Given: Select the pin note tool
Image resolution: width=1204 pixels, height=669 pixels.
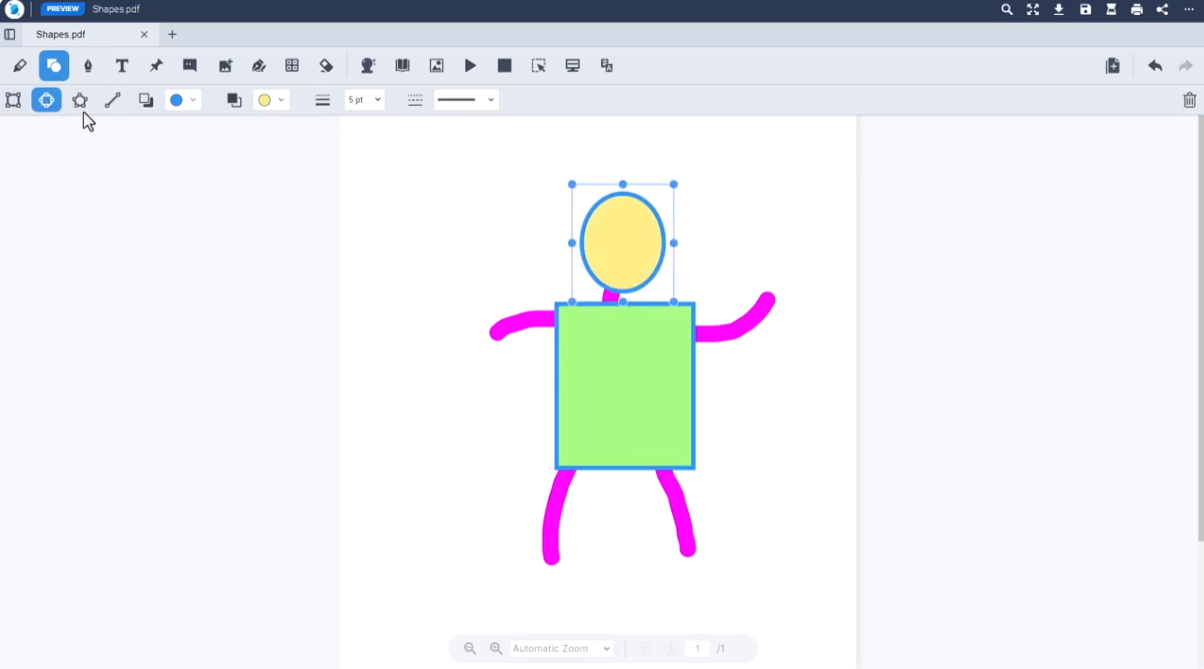Looking at the screenshot, I should pyautogui.click(x=156, y=66).
